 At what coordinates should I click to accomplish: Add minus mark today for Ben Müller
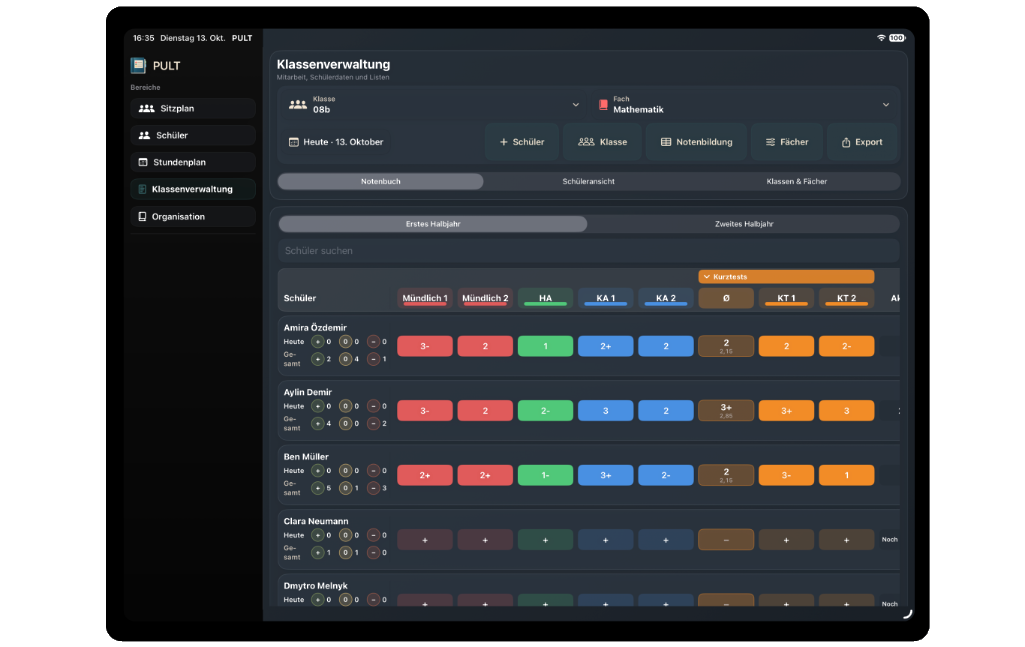click(x=373, y=471)
